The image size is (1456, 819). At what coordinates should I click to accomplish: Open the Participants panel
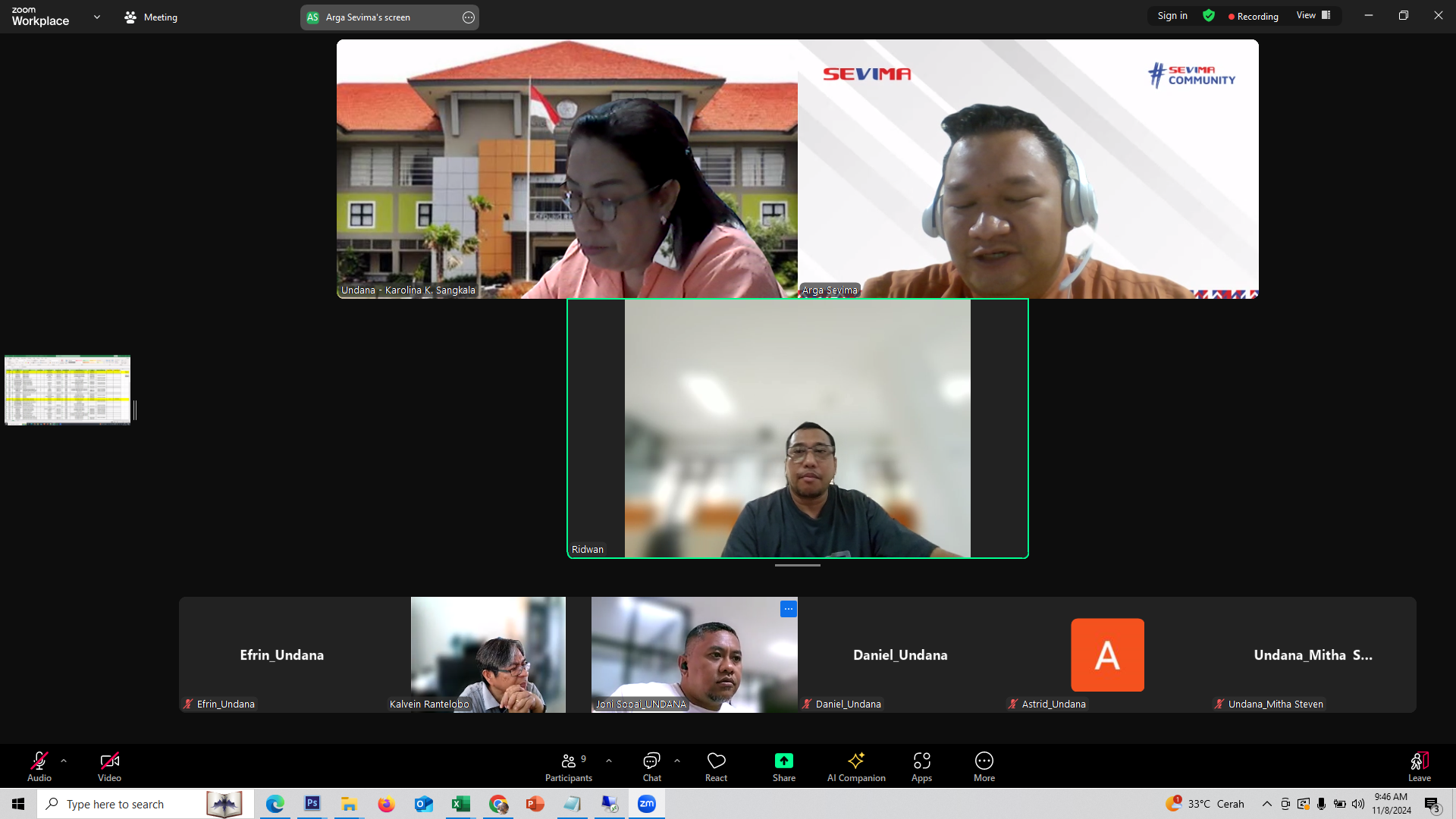click(568, 766)
